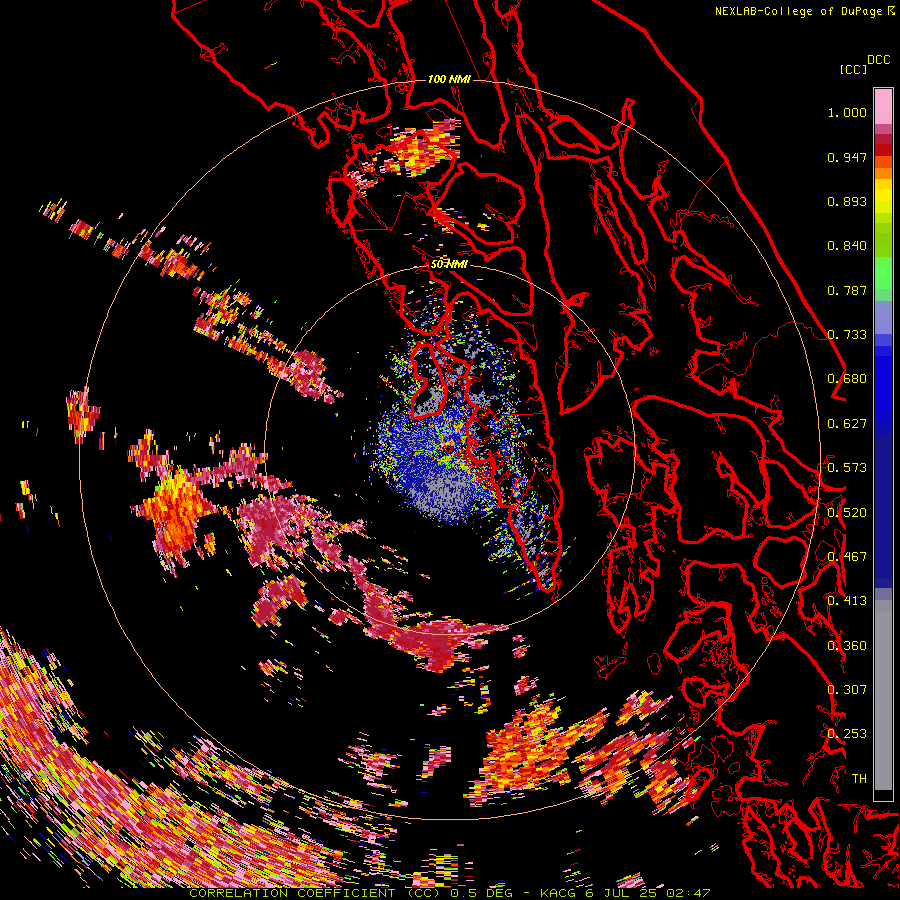Select the black swatch at color bar bottom

[883, 795]
